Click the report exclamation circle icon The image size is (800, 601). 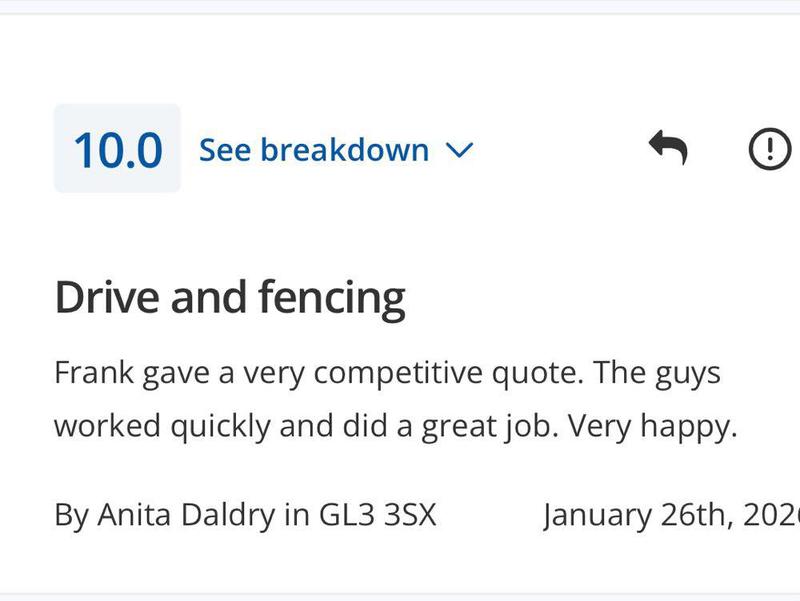click(x=769, y=150)
